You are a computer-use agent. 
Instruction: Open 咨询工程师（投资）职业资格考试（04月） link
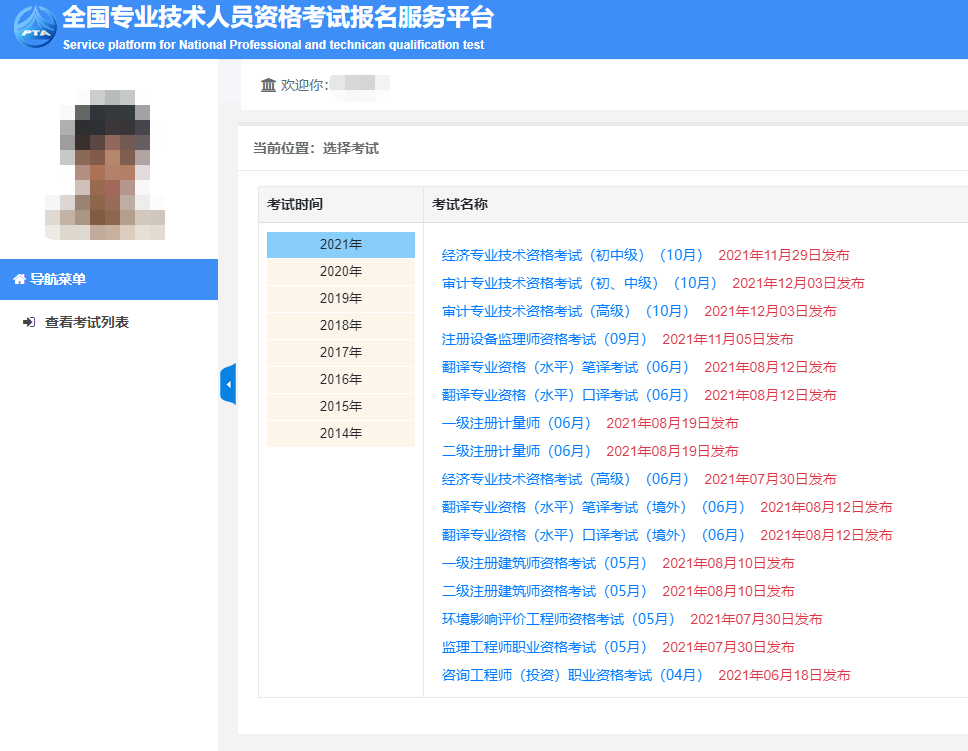tap(573, 675)
